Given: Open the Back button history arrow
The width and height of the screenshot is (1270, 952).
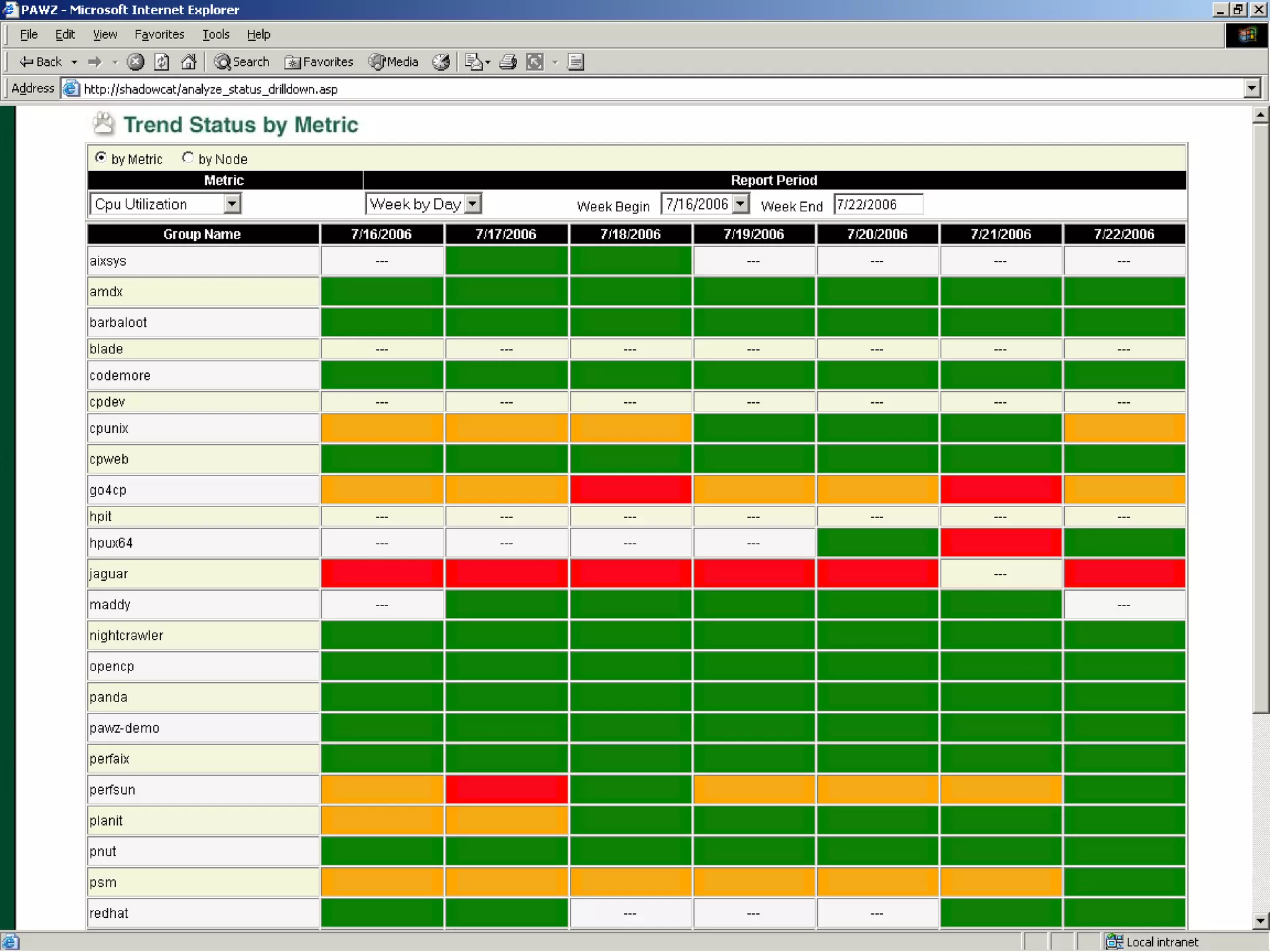Looking at the screenshot, I should pos(74,62).
